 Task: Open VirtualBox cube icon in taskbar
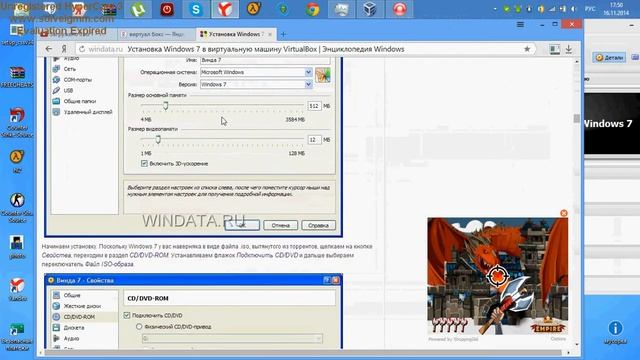click(370, 9)
